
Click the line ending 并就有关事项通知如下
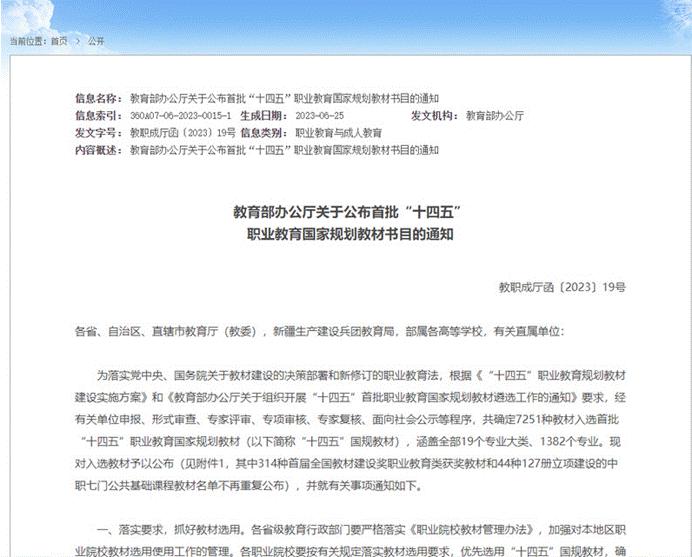coord(249,485)
